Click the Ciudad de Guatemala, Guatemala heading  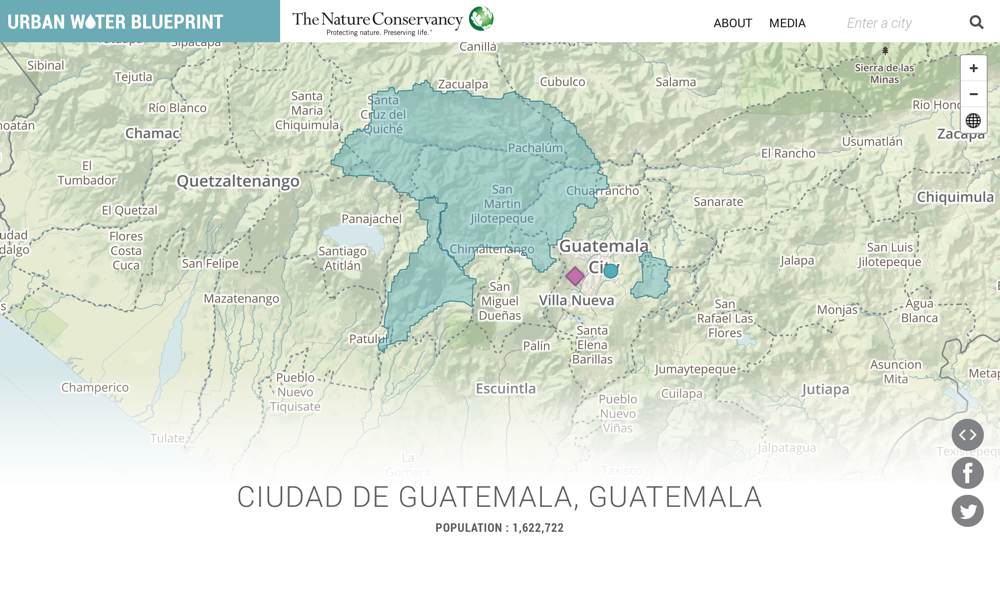(499, 497)
